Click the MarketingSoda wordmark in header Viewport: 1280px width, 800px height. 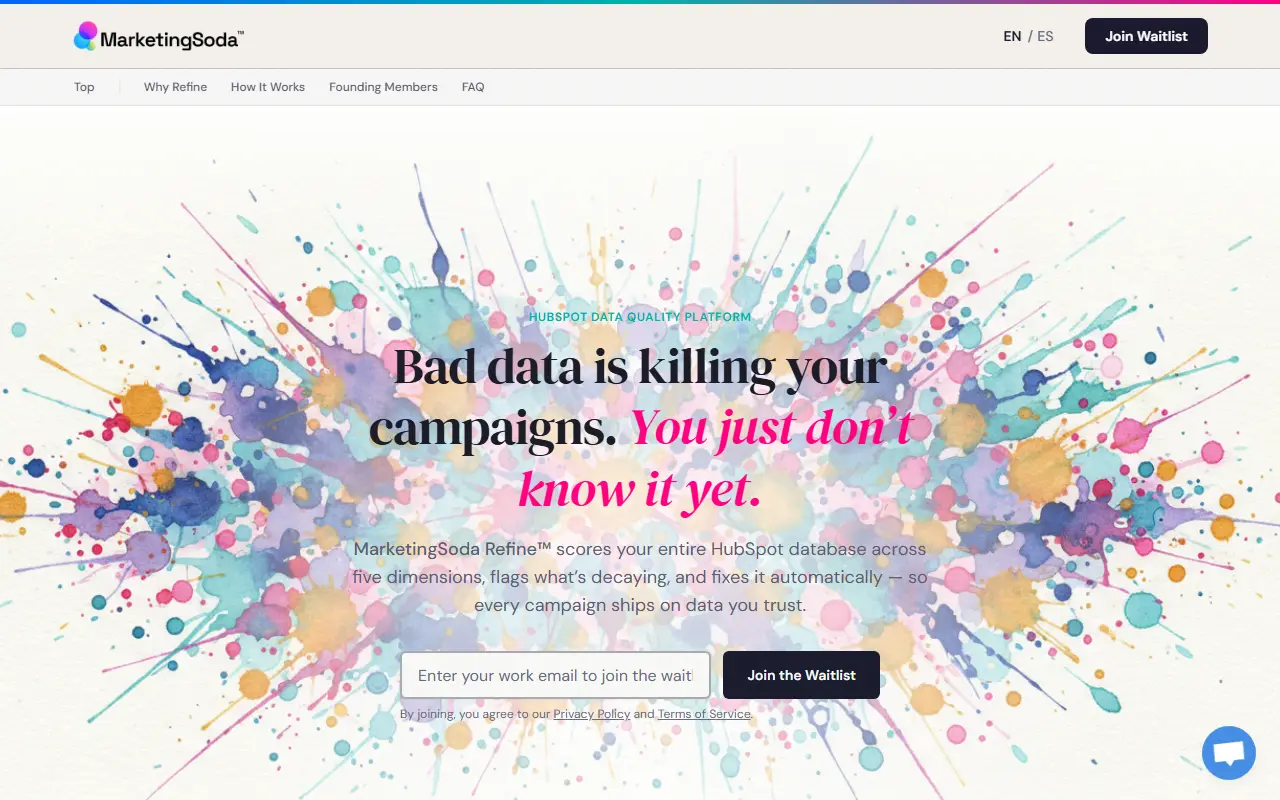click(172, 39)
